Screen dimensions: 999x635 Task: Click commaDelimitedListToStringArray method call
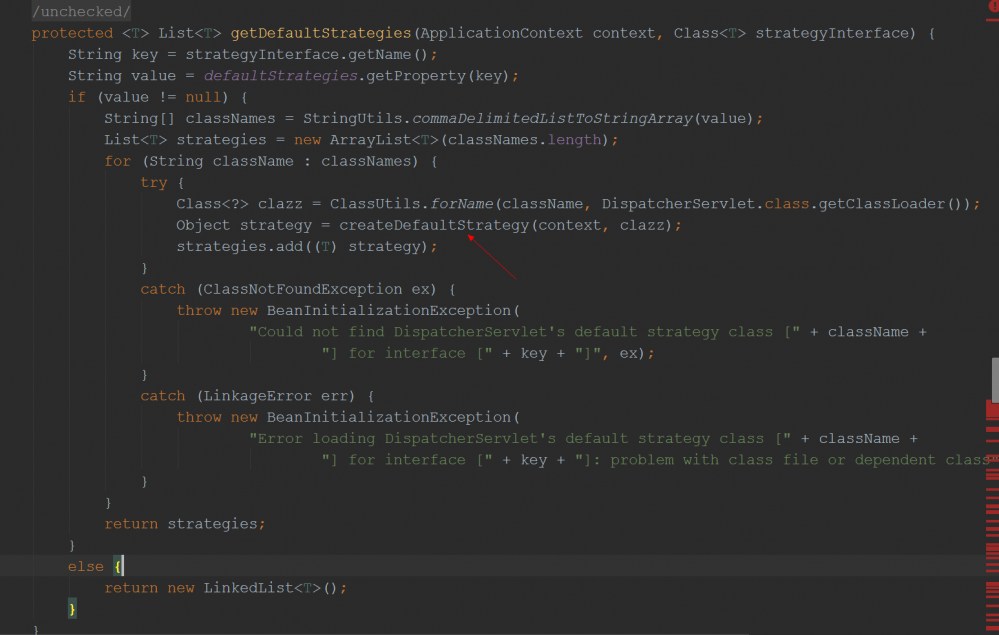pyautogui.click(x=552, y=118)
